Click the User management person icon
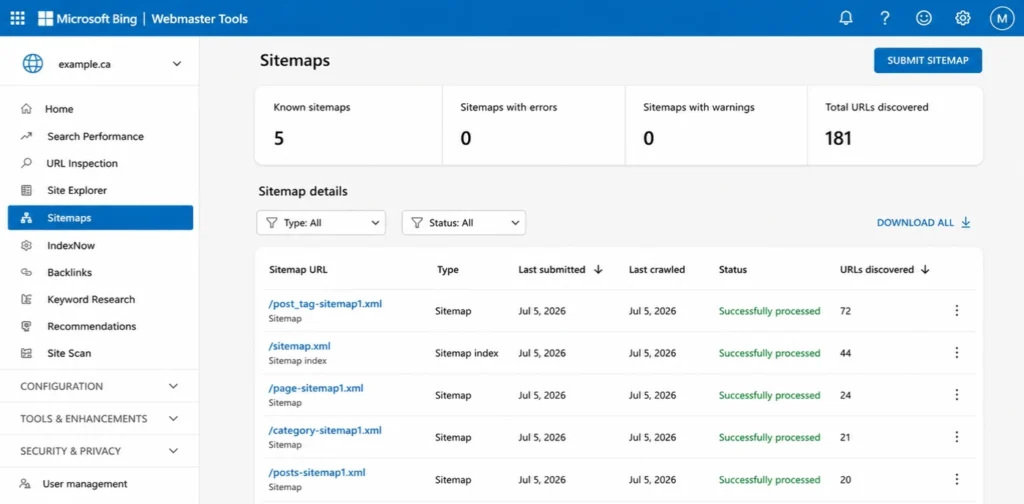This screenshot has width=1024, height=504. coord(25,484)
